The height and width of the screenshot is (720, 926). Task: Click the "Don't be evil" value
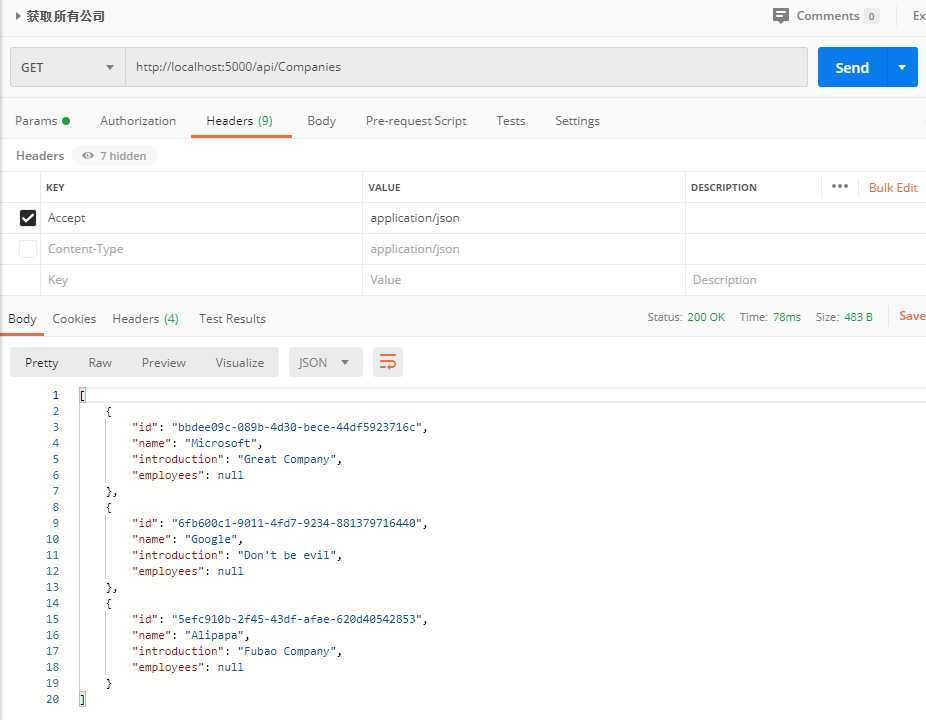tap(287, 555)
